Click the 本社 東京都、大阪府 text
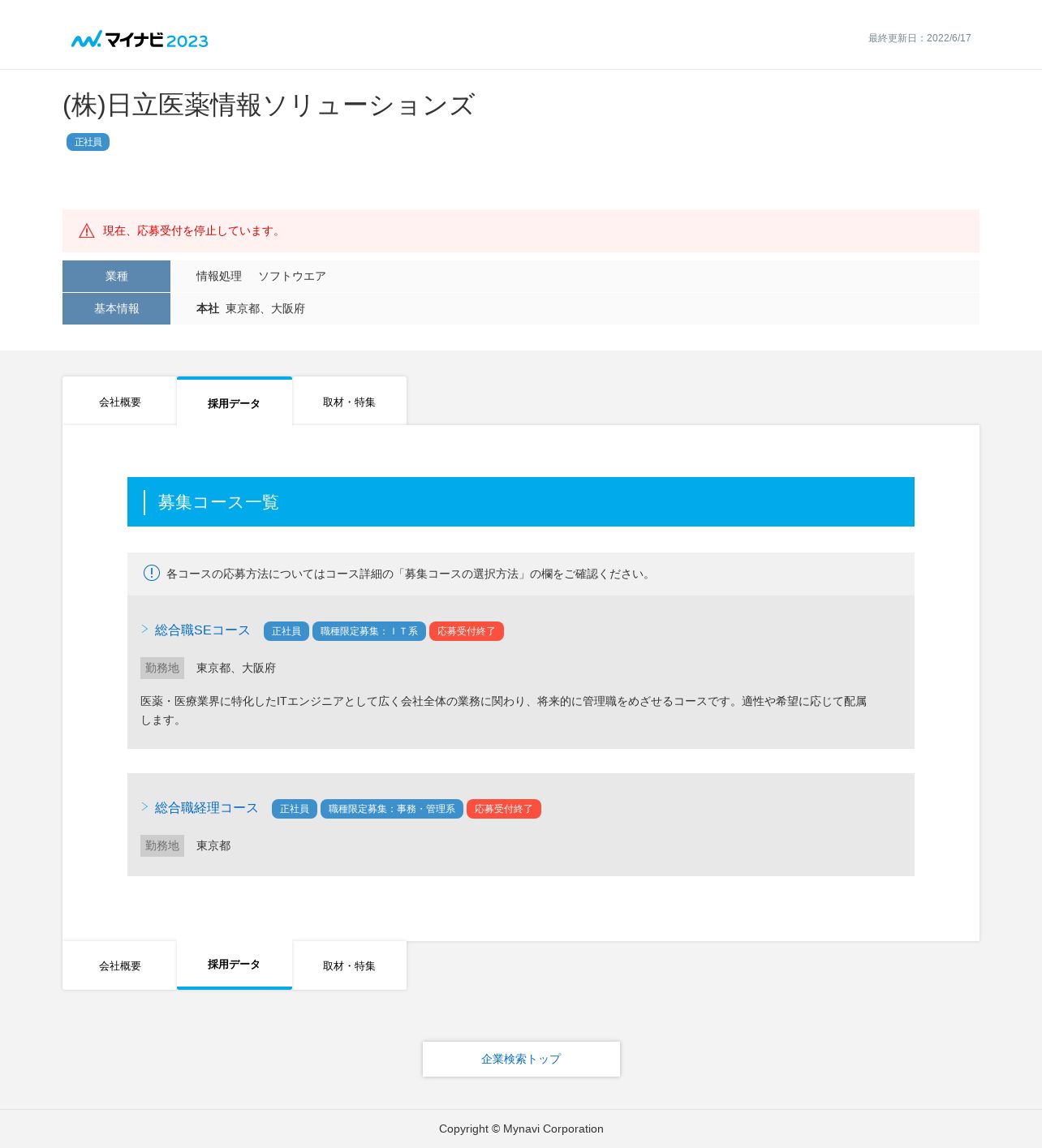Screen dimensions: 1042x1148 coord(251,308)
